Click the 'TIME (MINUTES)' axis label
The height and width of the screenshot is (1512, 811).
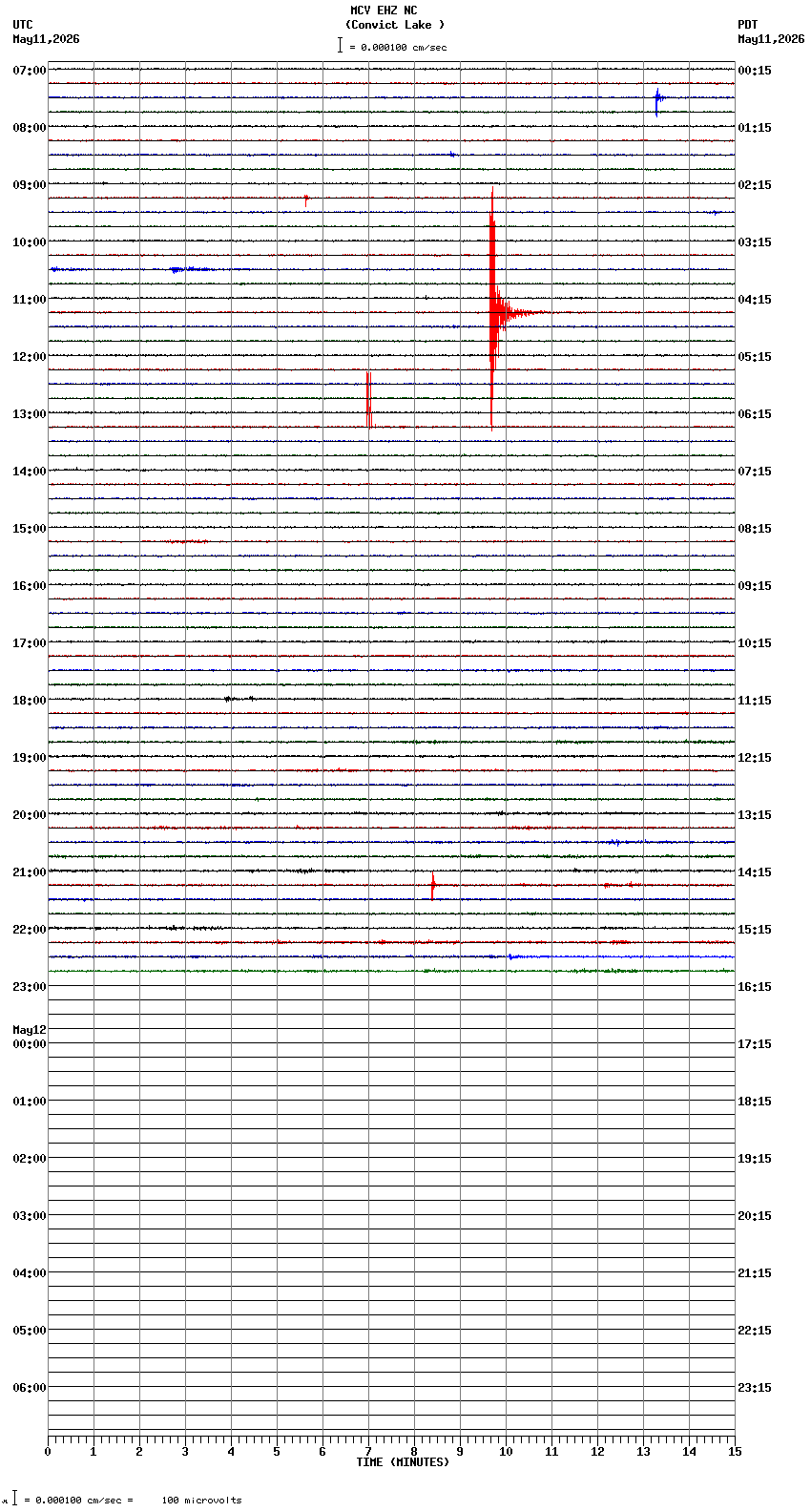[x=403, y=1462]
